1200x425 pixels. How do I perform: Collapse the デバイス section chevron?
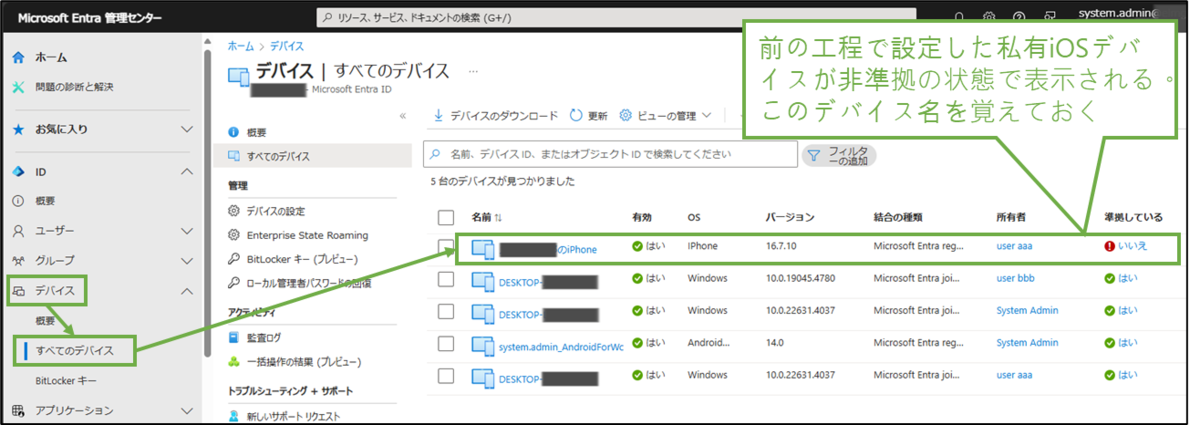pyautogui.click(x=186, y=291)
